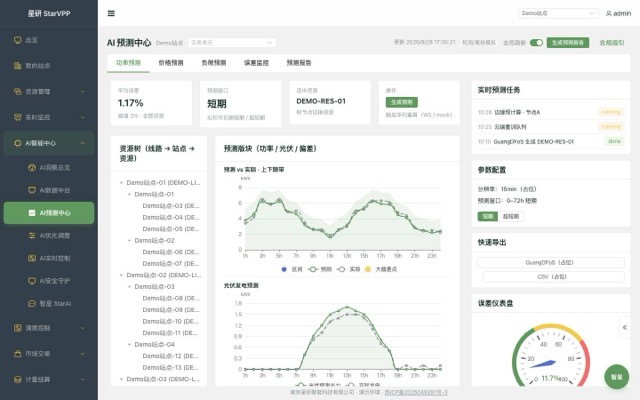This screenshot has height=400, width=640.
Task: Click the admin user icon
Action: click(609, 13)
